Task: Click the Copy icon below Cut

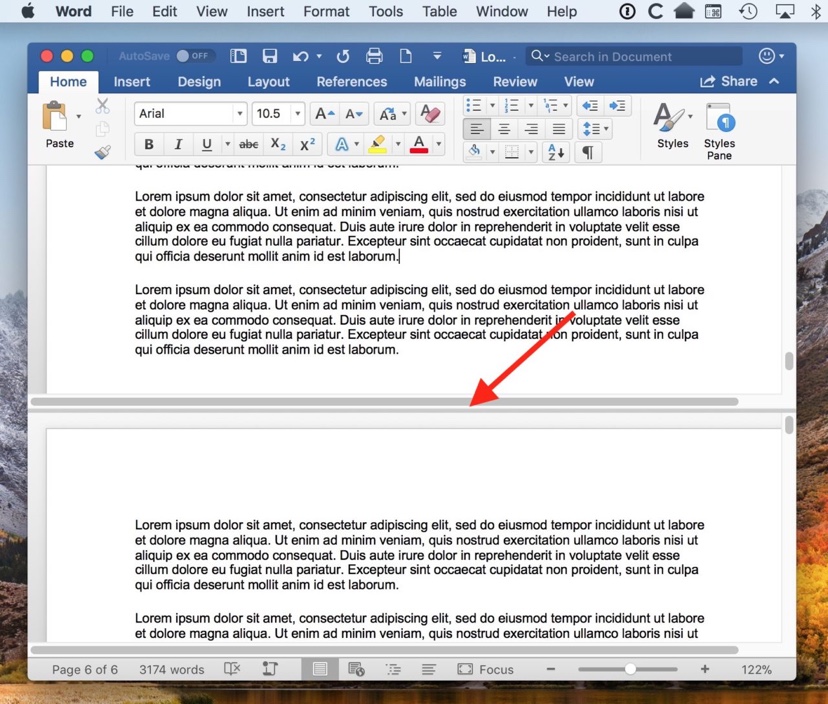Action: [102, 129]
